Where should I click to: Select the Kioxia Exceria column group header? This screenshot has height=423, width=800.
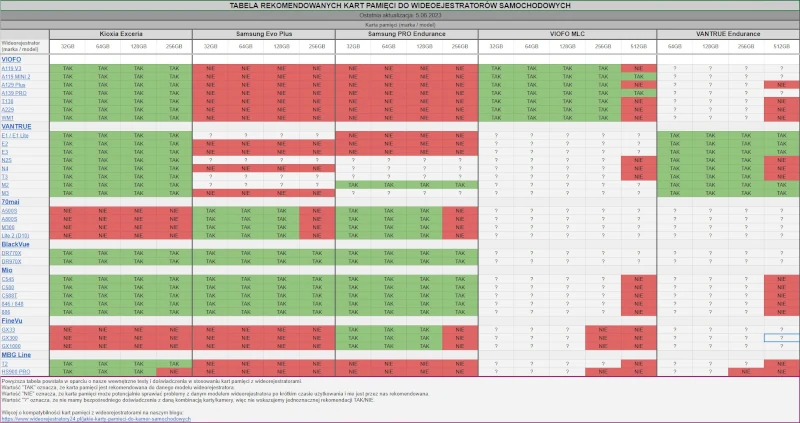click(121, 34)
